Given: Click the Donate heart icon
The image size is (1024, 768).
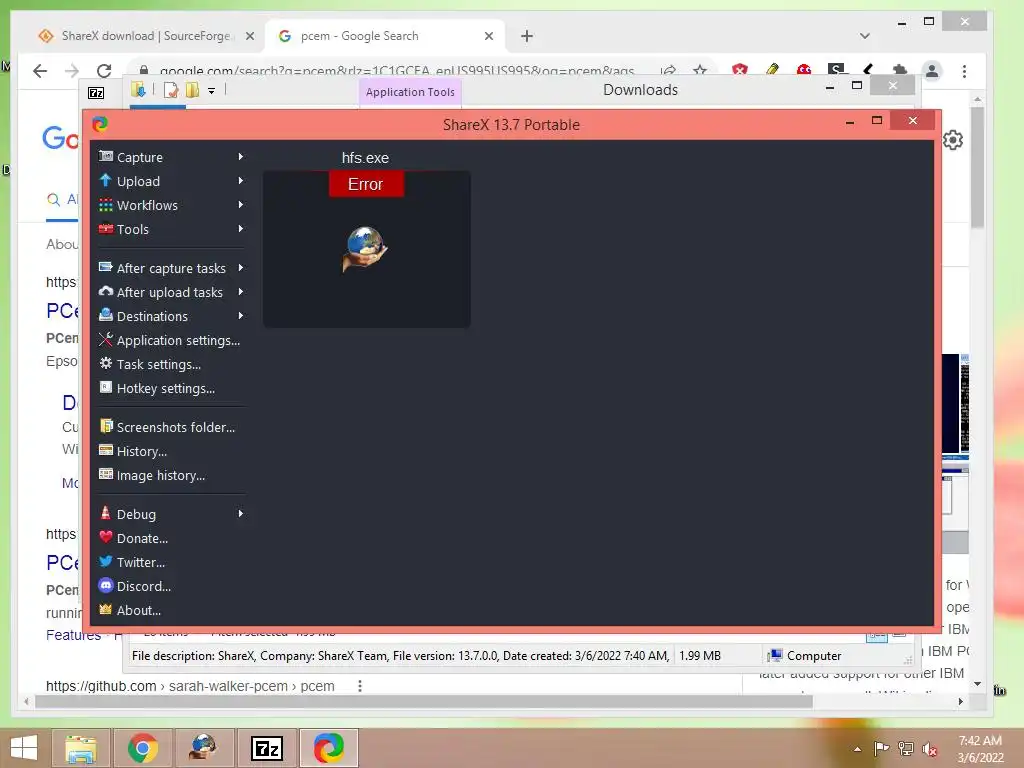Looking at the screenshot, I should [x=105, y=537].
